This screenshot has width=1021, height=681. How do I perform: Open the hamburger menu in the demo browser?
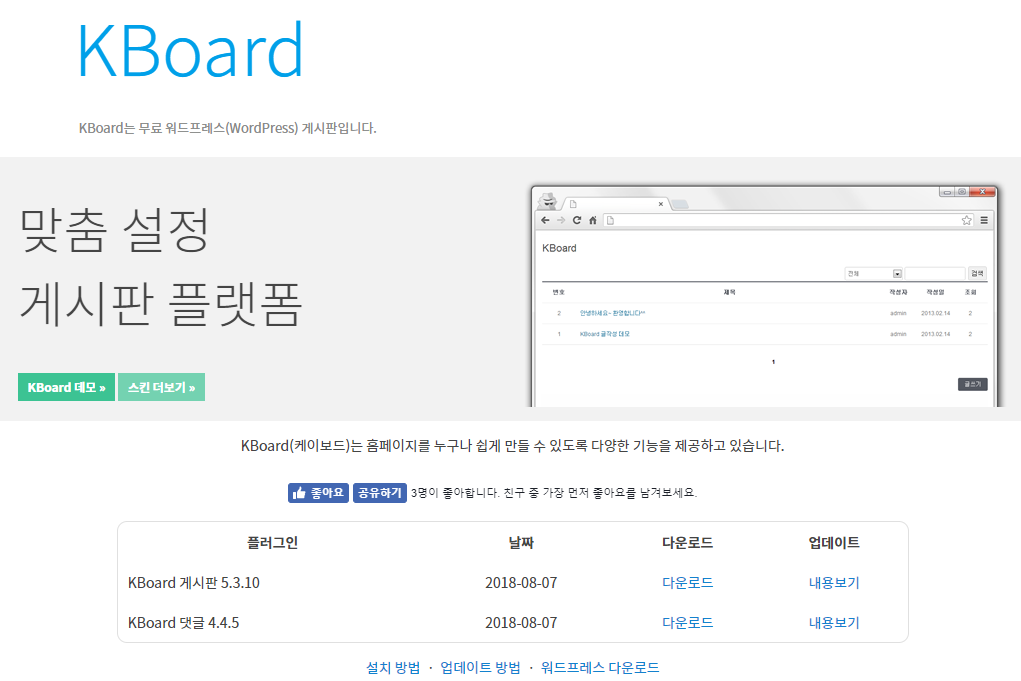click(984, 220)
